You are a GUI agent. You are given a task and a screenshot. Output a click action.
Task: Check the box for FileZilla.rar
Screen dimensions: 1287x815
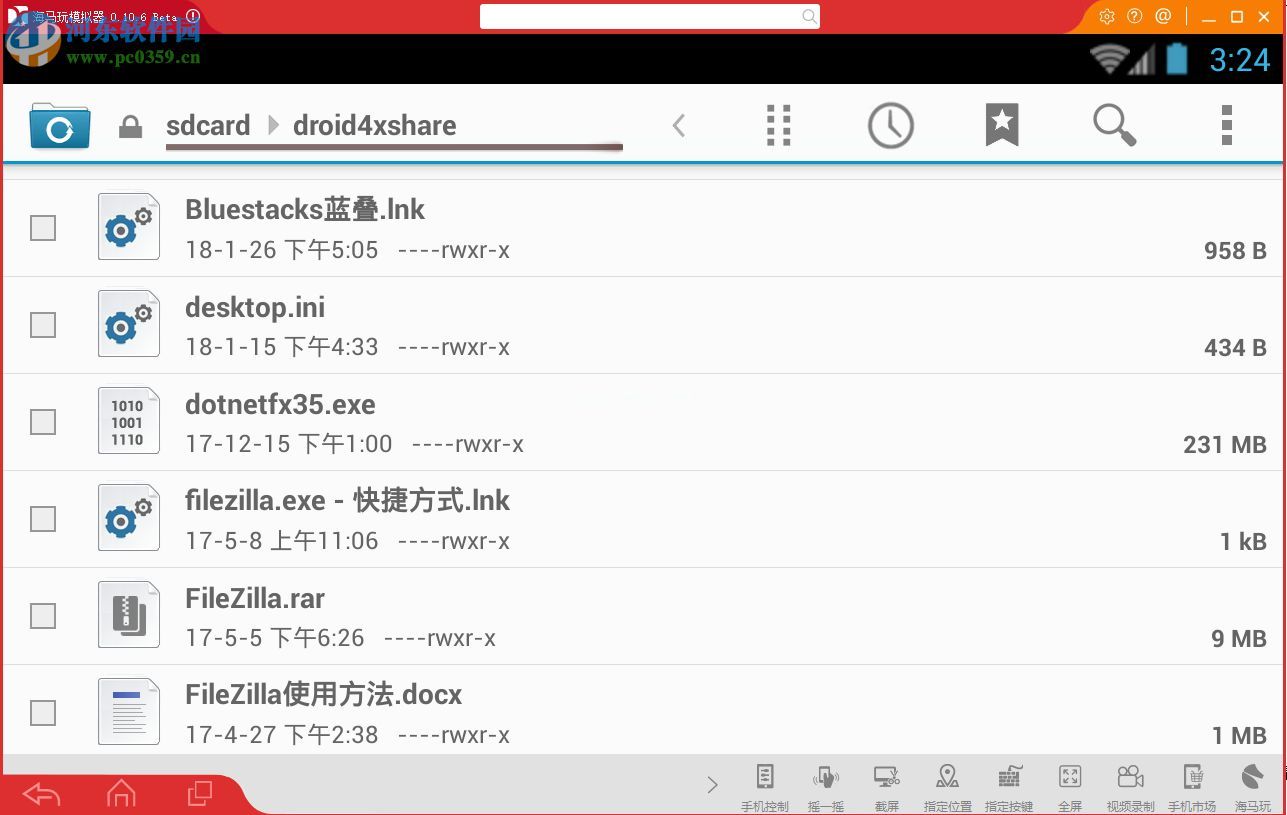[x=43, y=616]
